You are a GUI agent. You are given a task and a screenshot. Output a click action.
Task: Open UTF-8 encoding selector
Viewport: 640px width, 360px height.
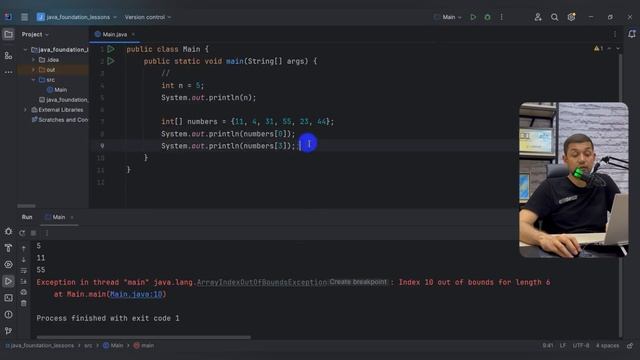click(581, 346)
